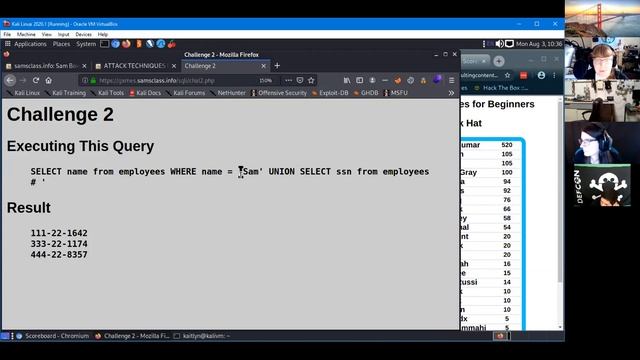The height and width of the screenshot is (360, 640).
Task: Launch Cherrytree from the Kali panel
Action: tap(172, 44)
